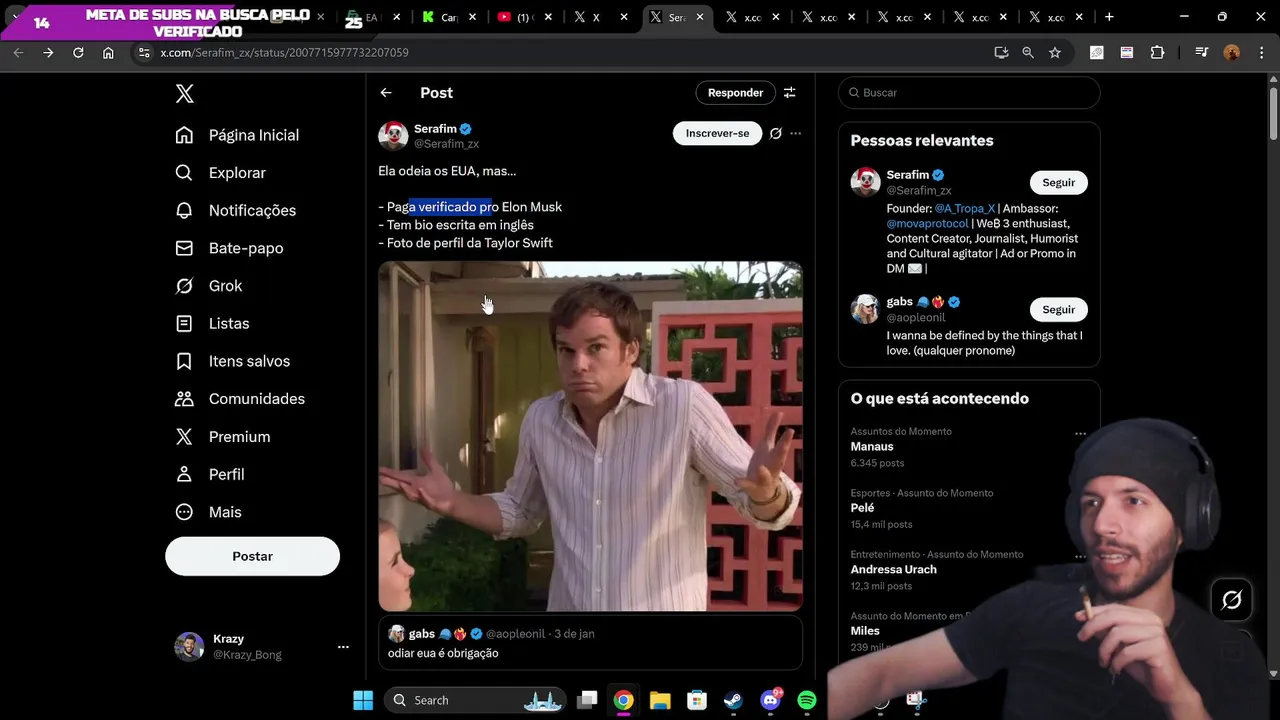Open the Listas icon in sidebar
Viewport: 1280px width, 720px height.
pyautogui.click(x=184, y=323)
